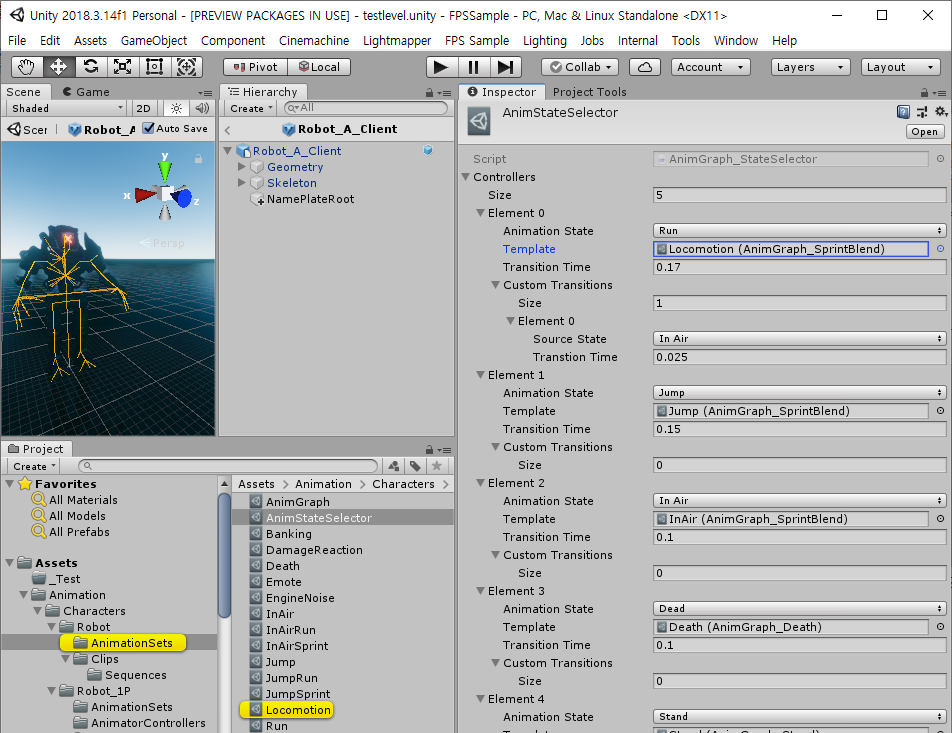Open Collab dropdown

[x=580, y=67]
